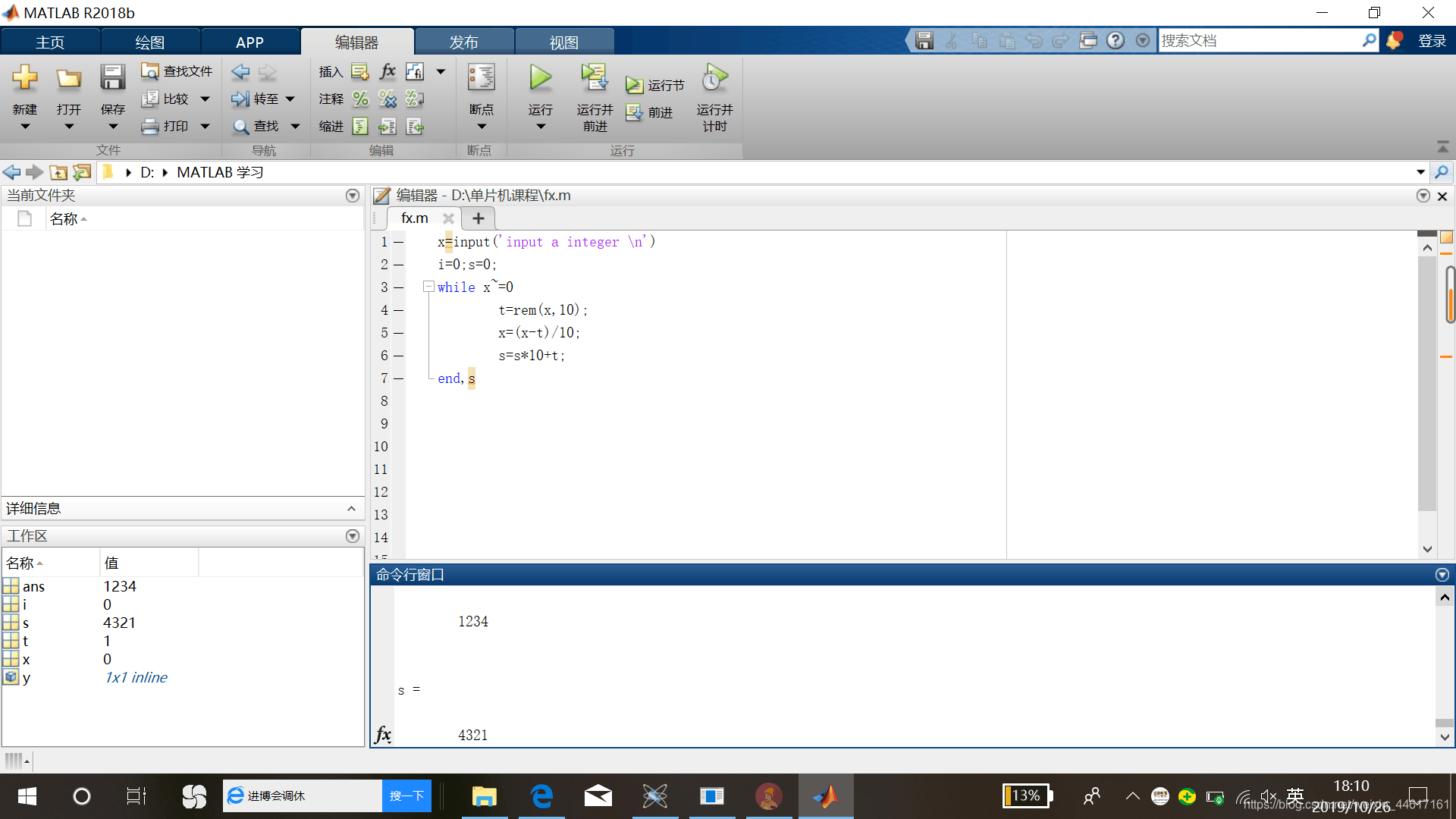The height and width of the screenshot is (819, 1456).
Task: Click the green Run (运行) icon
Action: click(x=540, y=78)
